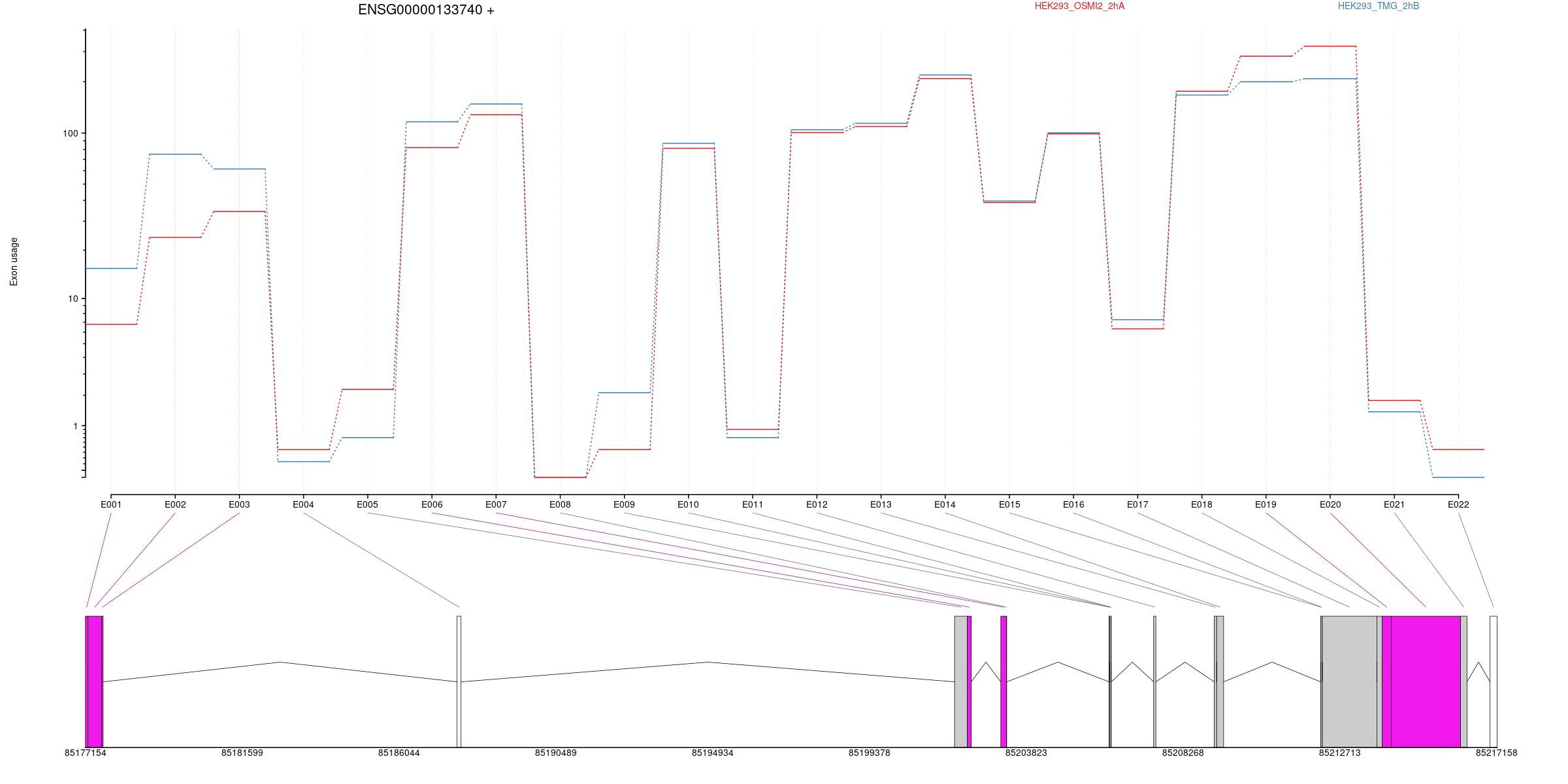Click the Exon usage axis label

(x=14, y=261)
